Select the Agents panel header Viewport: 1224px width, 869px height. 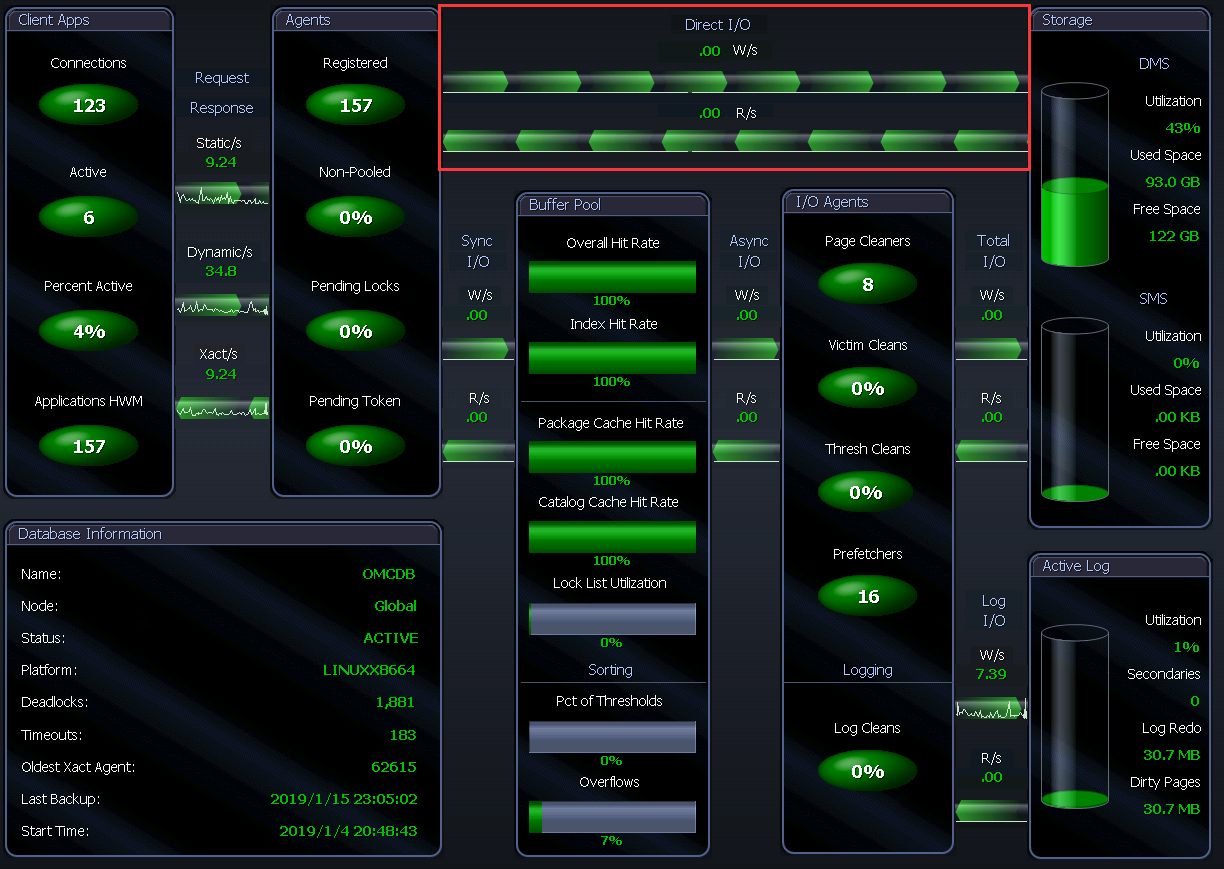pos(356,20)
